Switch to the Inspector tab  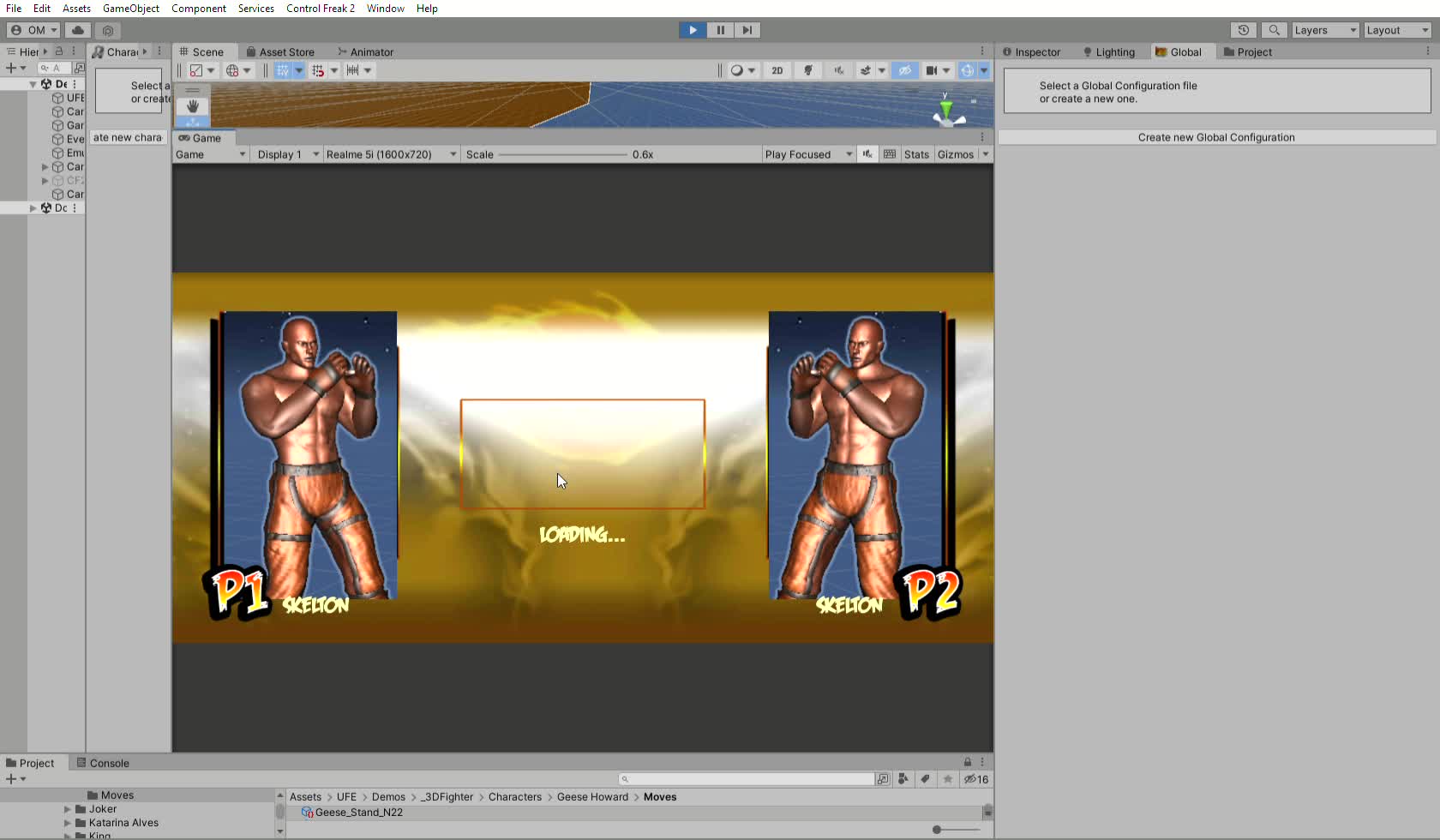(x=1031, y=52)
